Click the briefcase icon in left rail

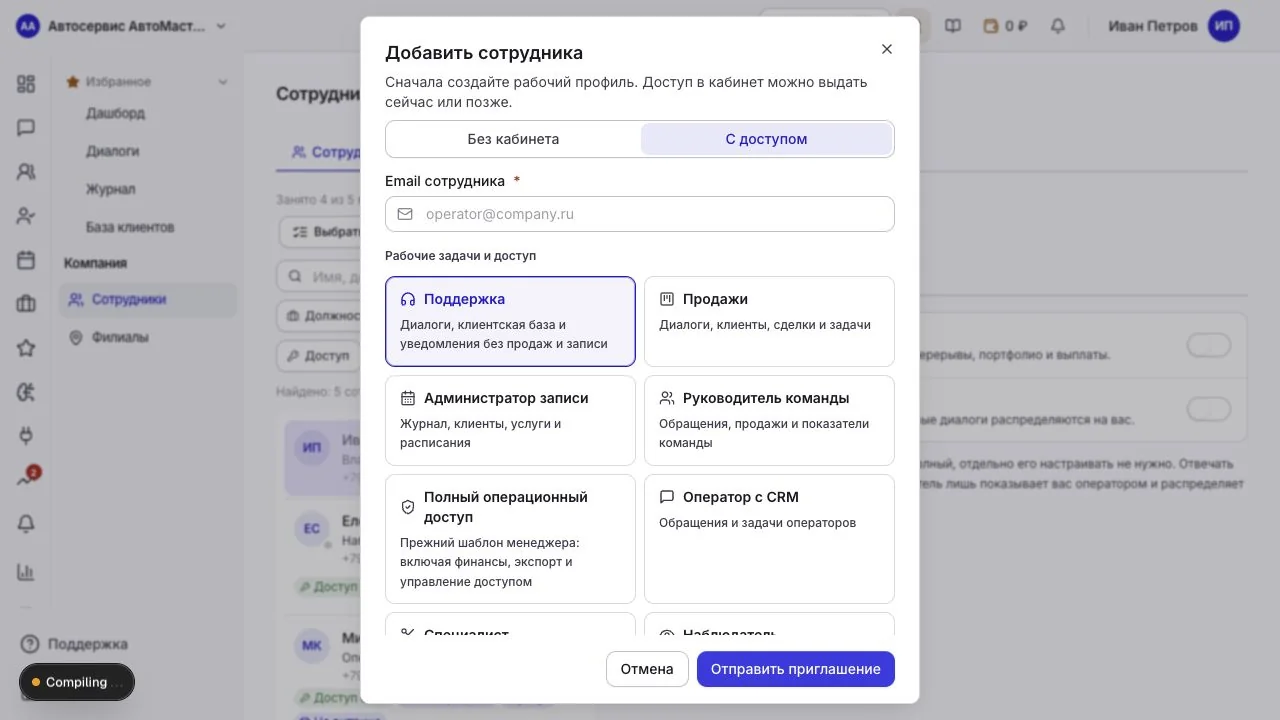tap(26, 304)
